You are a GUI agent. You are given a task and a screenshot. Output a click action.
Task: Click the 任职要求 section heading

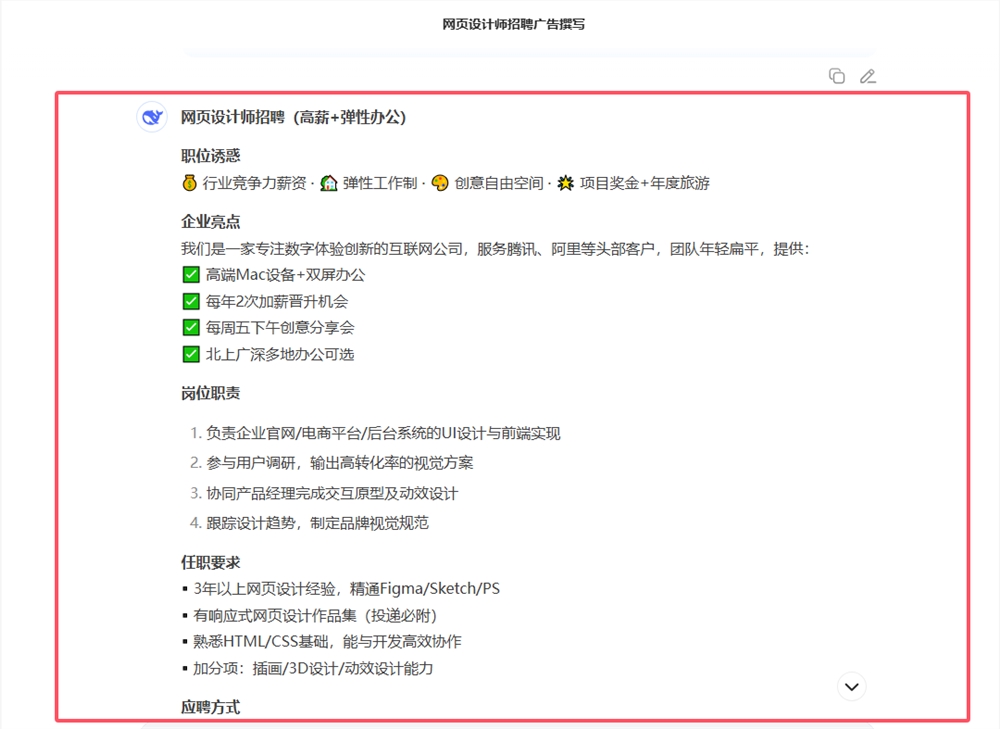210,562
